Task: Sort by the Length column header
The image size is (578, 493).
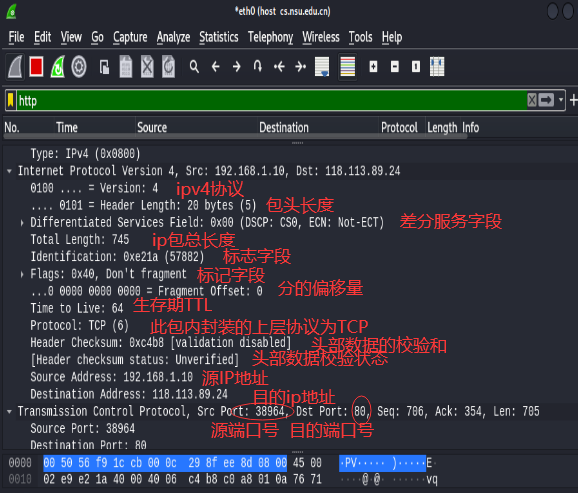Action: click(442, 128)
